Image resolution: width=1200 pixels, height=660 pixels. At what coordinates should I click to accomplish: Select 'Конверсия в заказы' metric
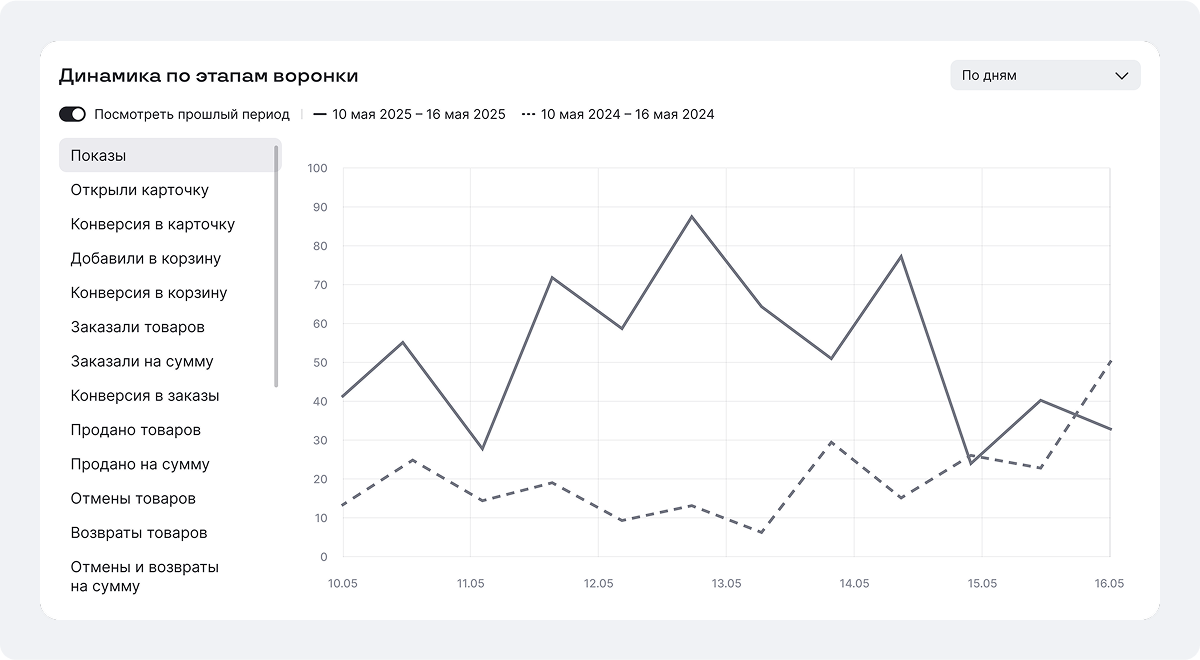(145, 396)
